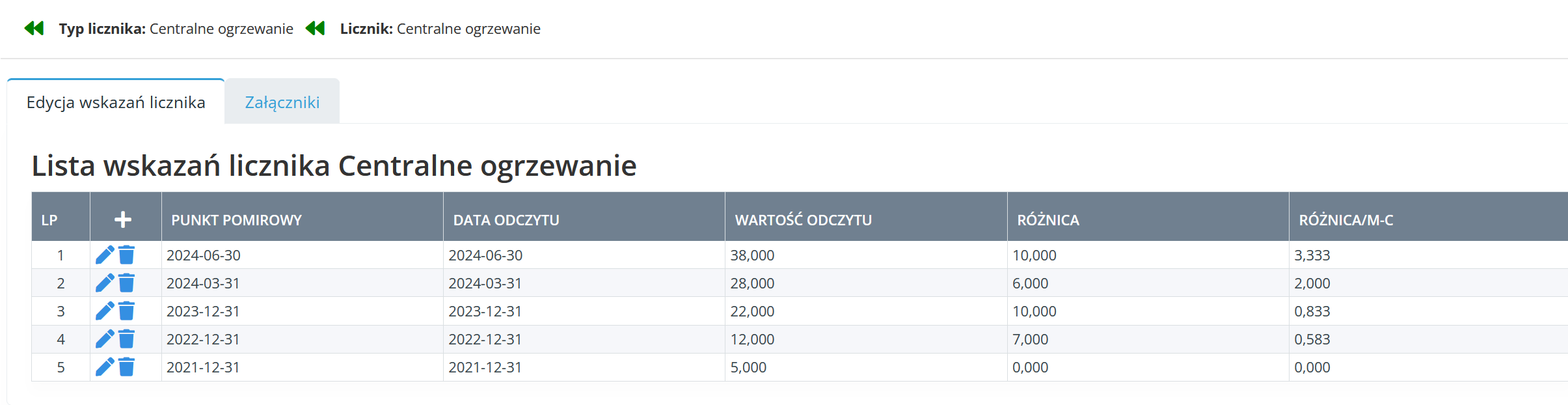Click the DATA ODCZYTU column header

[506, 220]
